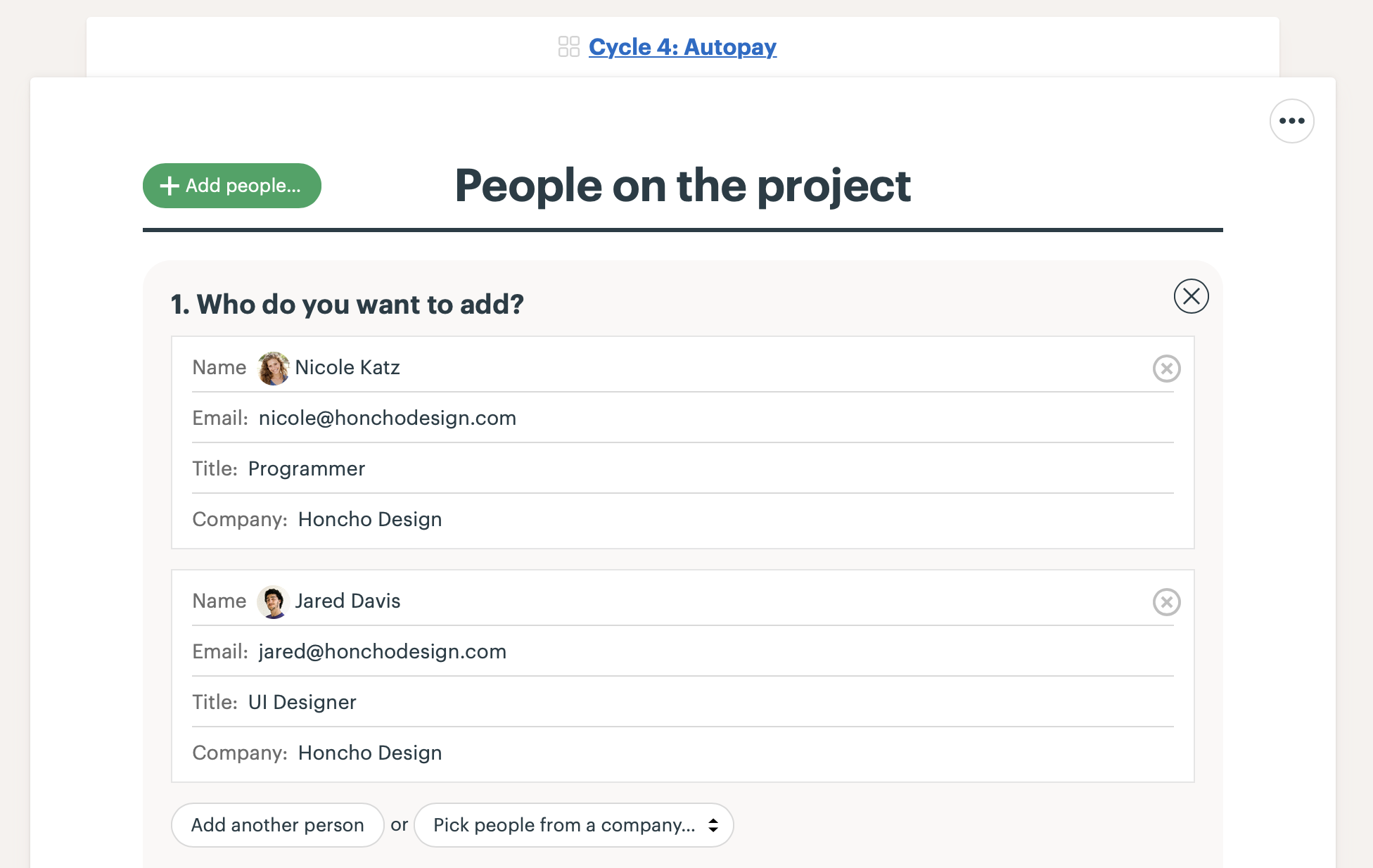Open the three-dot options menu
1373x868 pixels.
click(1291, 121)
